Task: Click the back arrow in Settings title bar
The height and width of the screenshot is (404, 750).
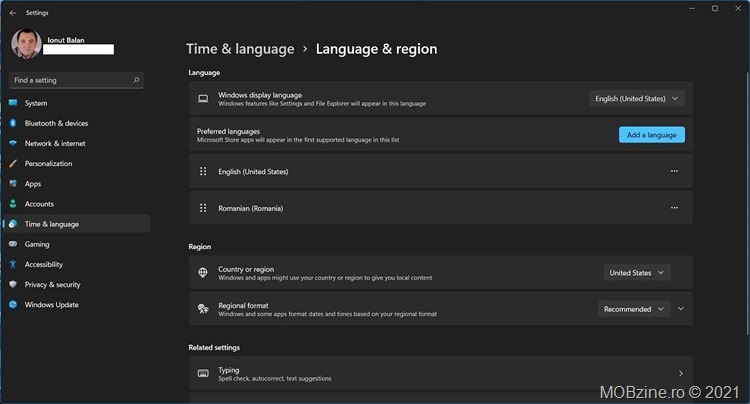Action: (x=13, y=13)
